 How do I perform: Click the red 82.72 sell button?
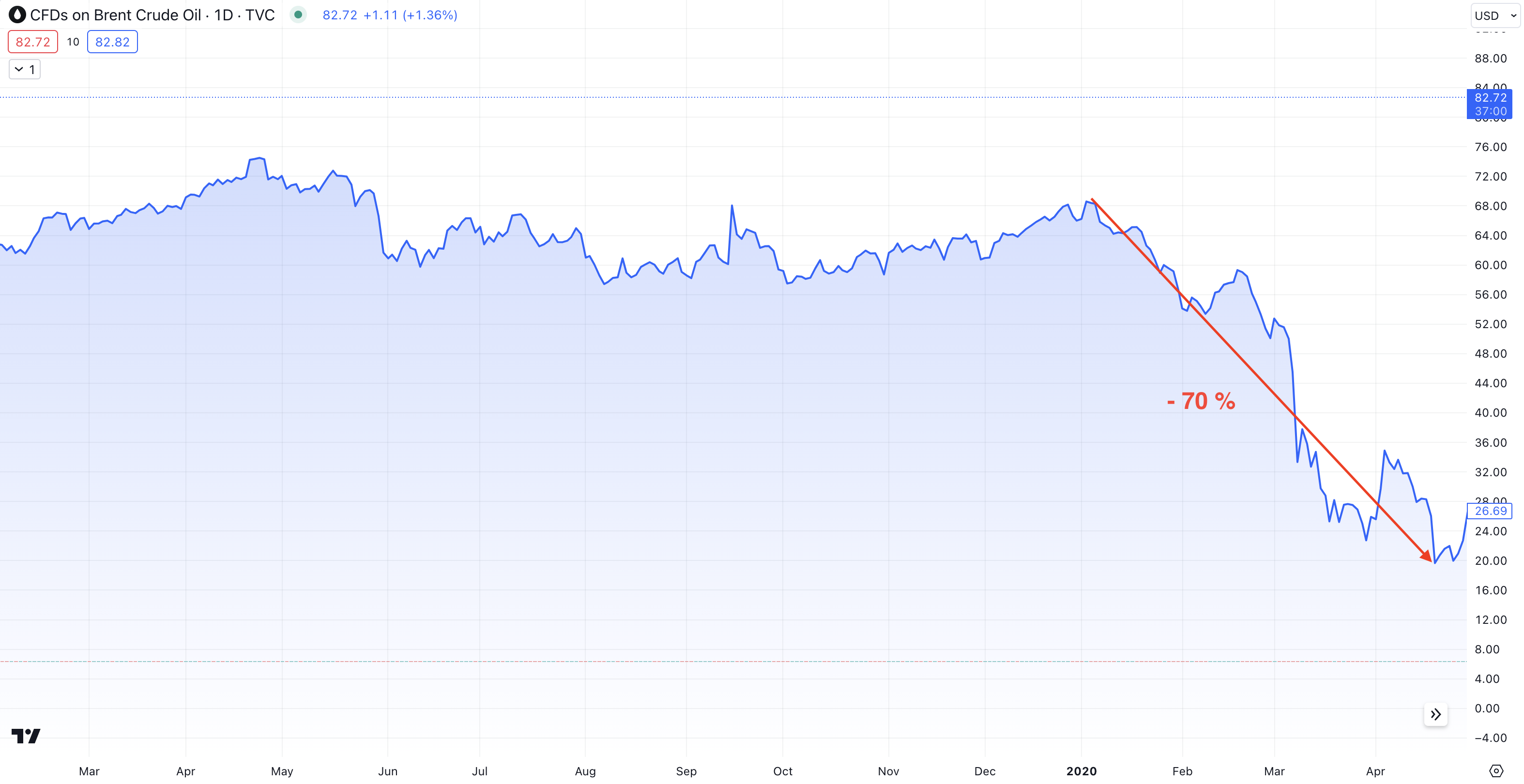32,42
